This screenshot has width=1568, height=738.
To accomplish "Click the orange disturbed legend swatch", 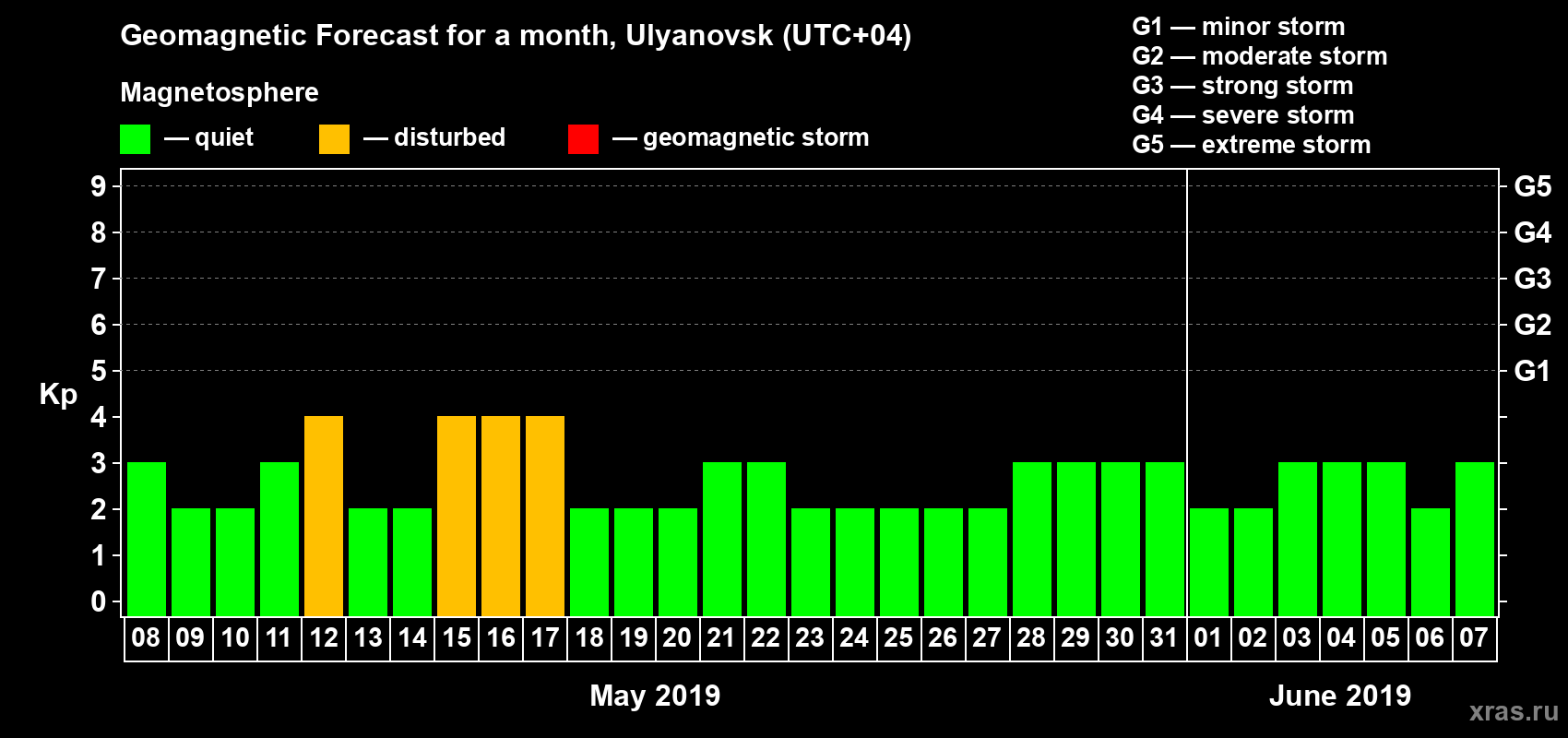I will [x=334, y=139].
